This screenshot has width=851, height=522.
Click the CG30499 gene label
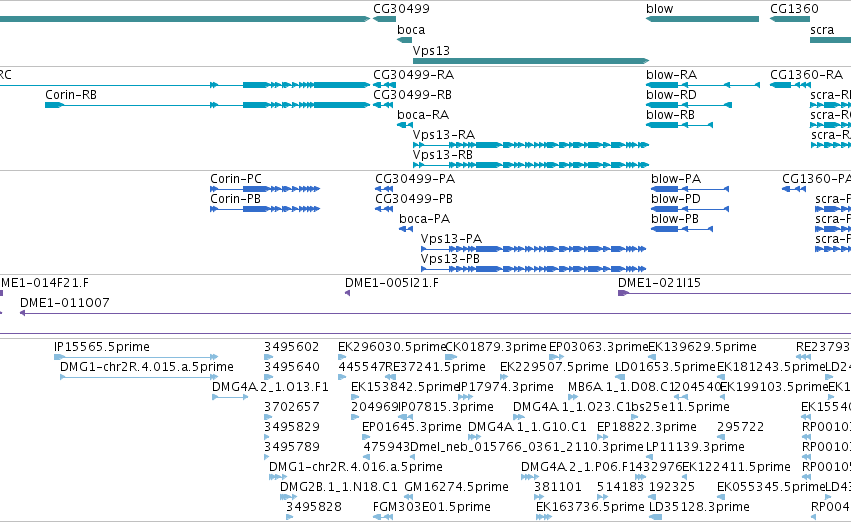401,9
